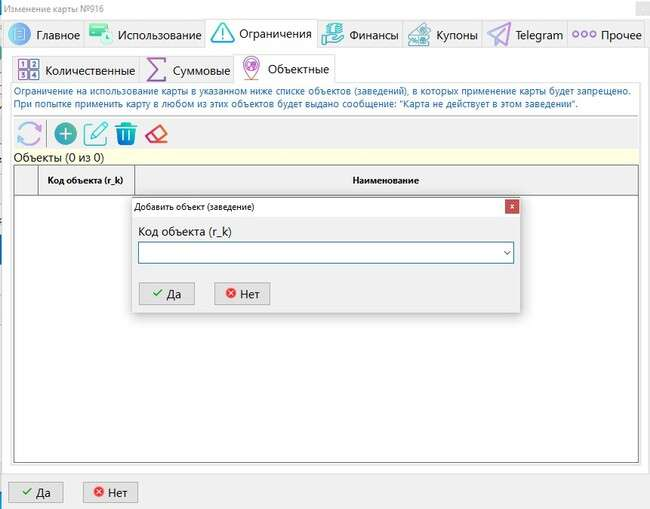
Task: Open the Главное tab
Action: (x=45, y=35)
